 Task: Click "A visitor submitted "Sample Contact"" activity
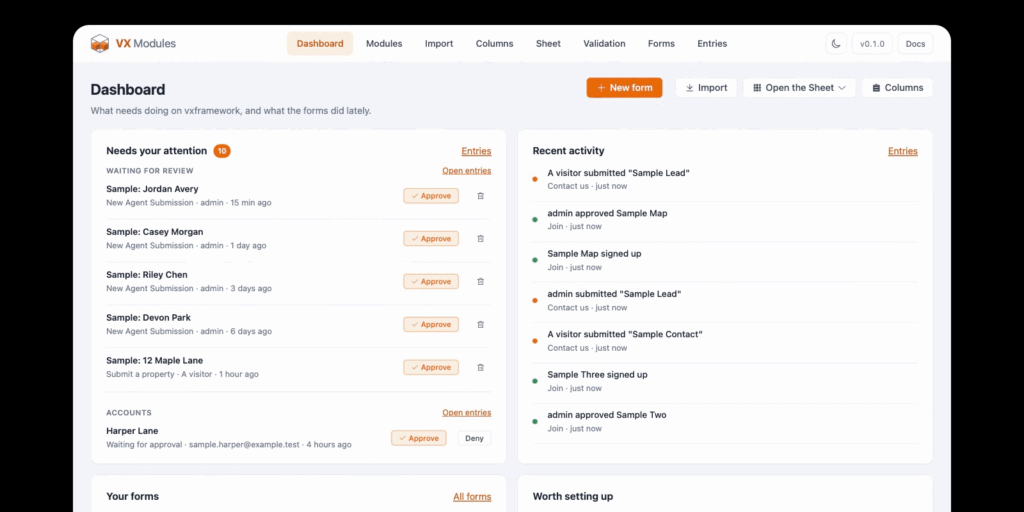[x=625, y=334]
